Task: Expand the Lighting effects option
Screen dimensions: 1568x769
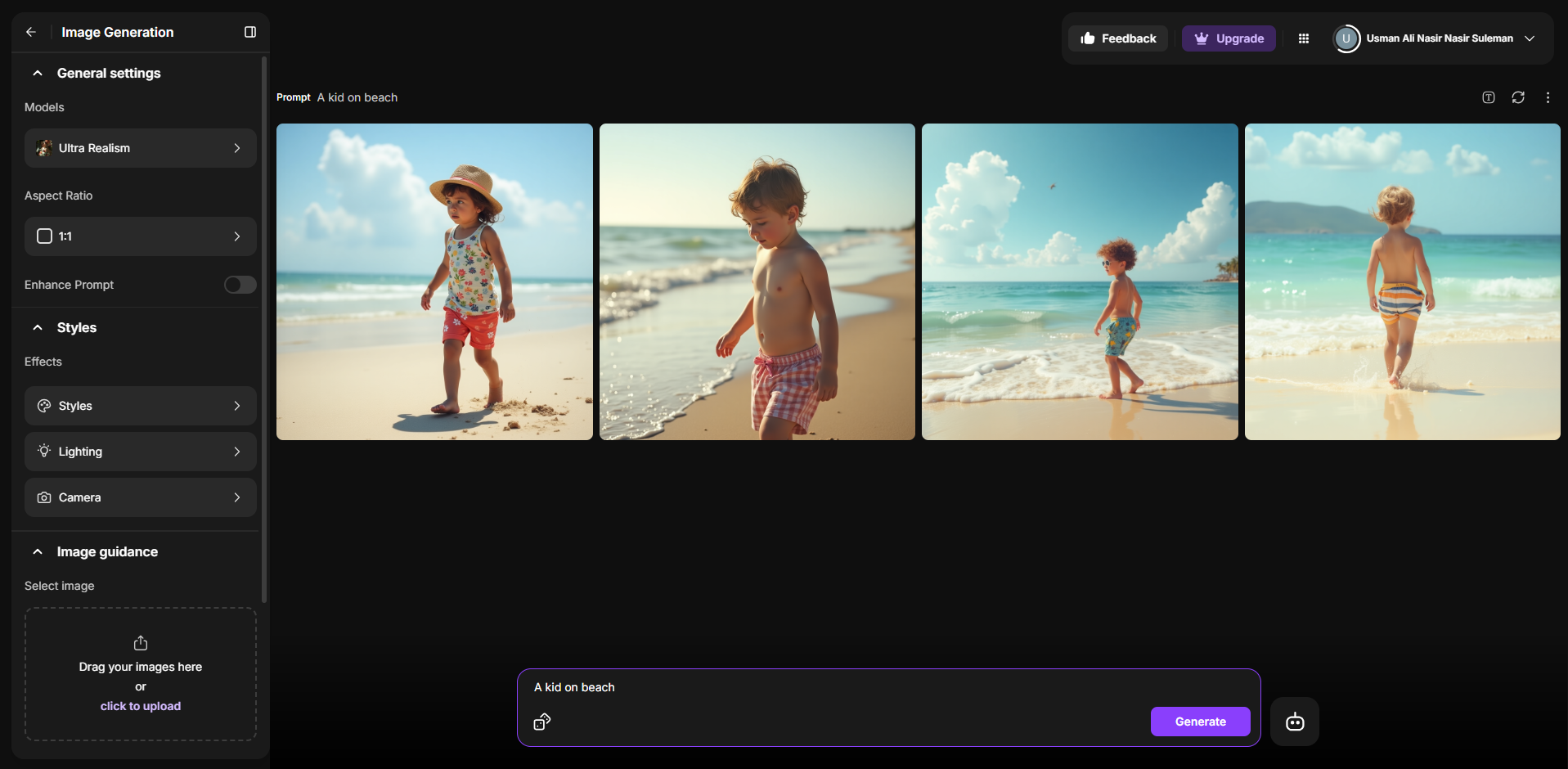Action: [x=141, y=452]
